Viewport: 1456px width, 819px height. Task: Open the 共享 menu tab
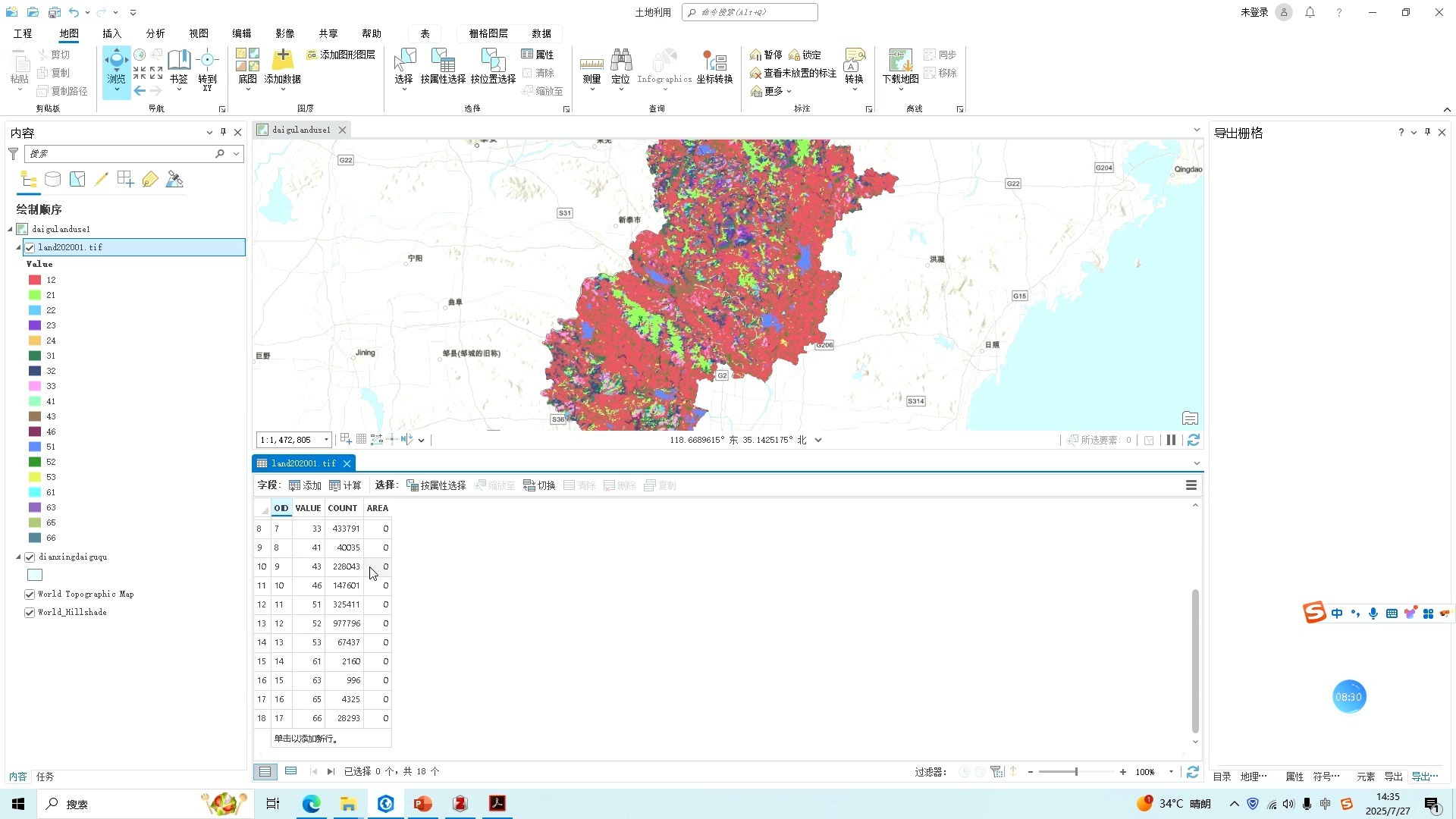coord(328,33)
